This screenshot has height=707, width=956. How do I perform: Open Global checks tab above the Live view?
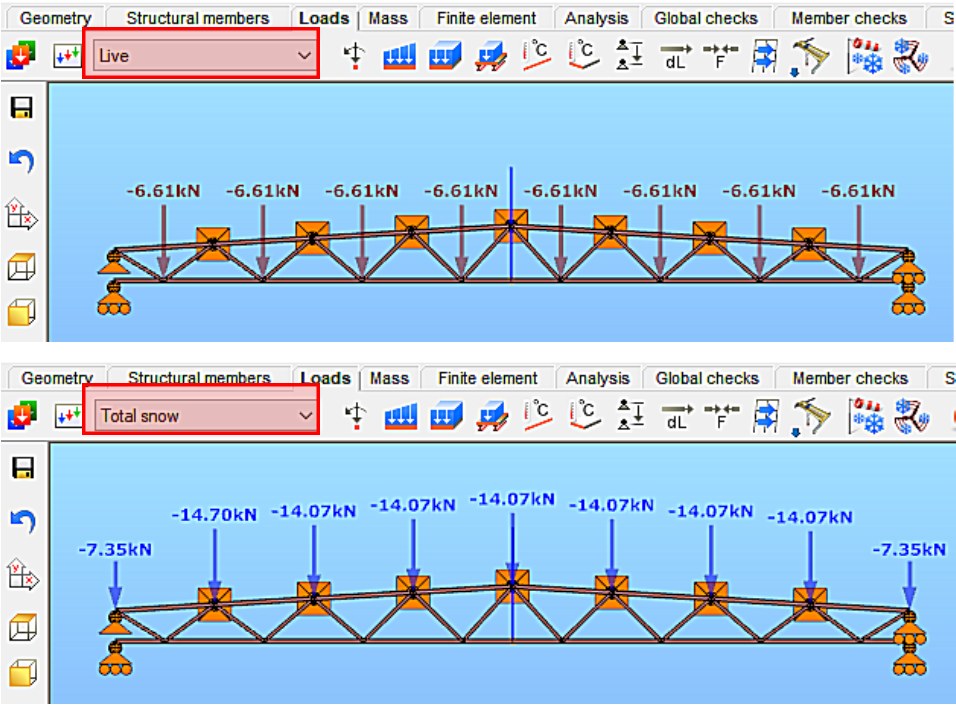point(706,18)
